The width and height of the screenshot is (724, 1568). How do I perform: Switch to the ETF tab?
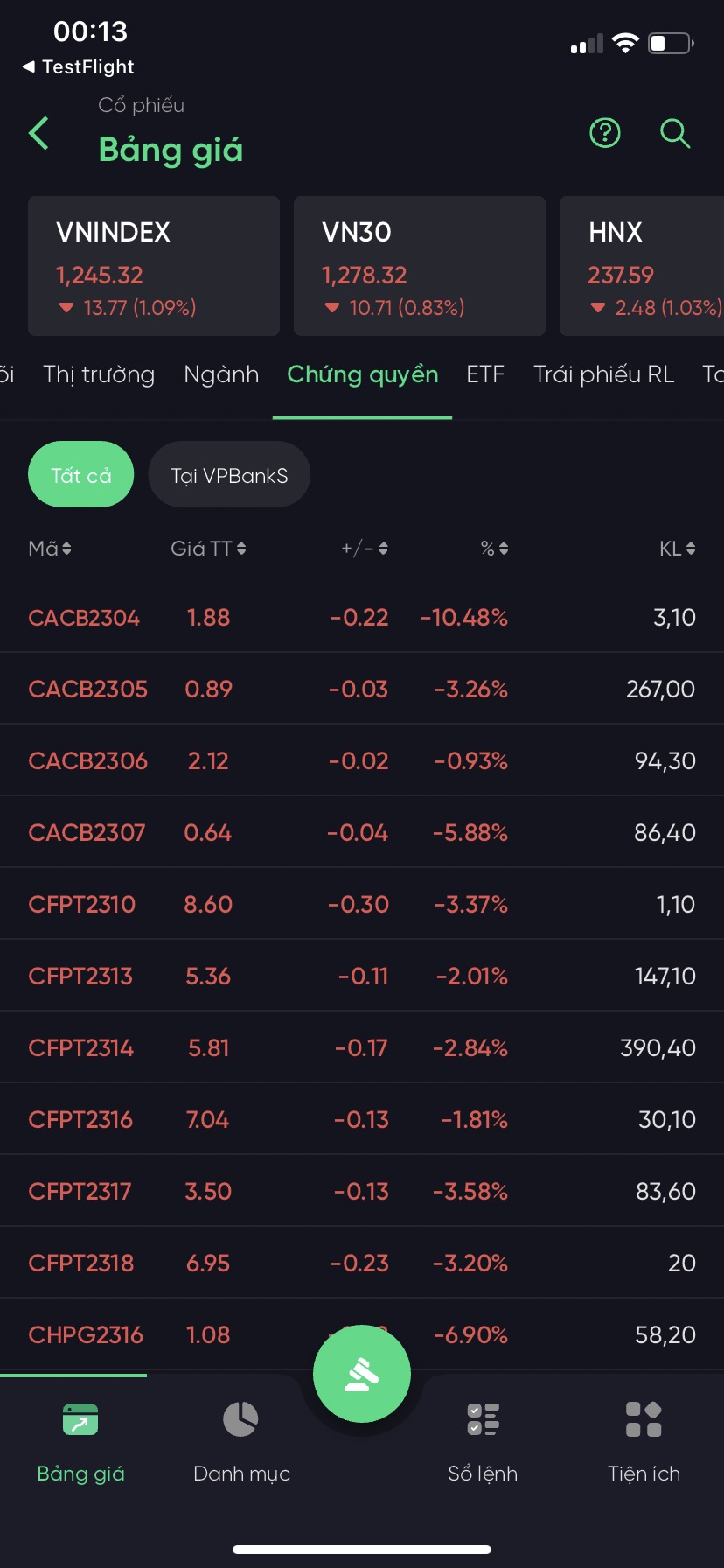coord(485,375)
